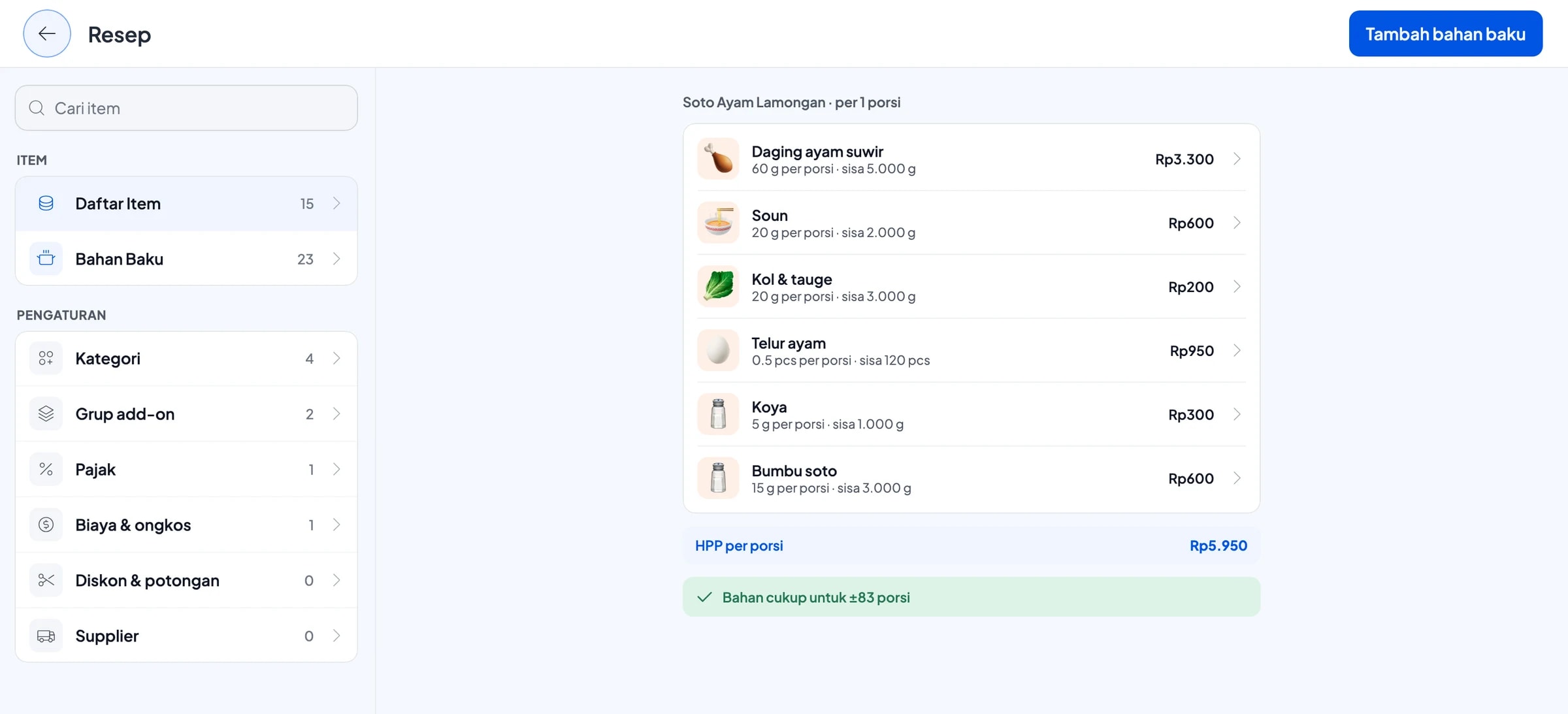The width and height of the screenshot is (1568, 714).
Task: Select the Daftar Item database icon
Action: pyautogui.click(x=46, y=203)
